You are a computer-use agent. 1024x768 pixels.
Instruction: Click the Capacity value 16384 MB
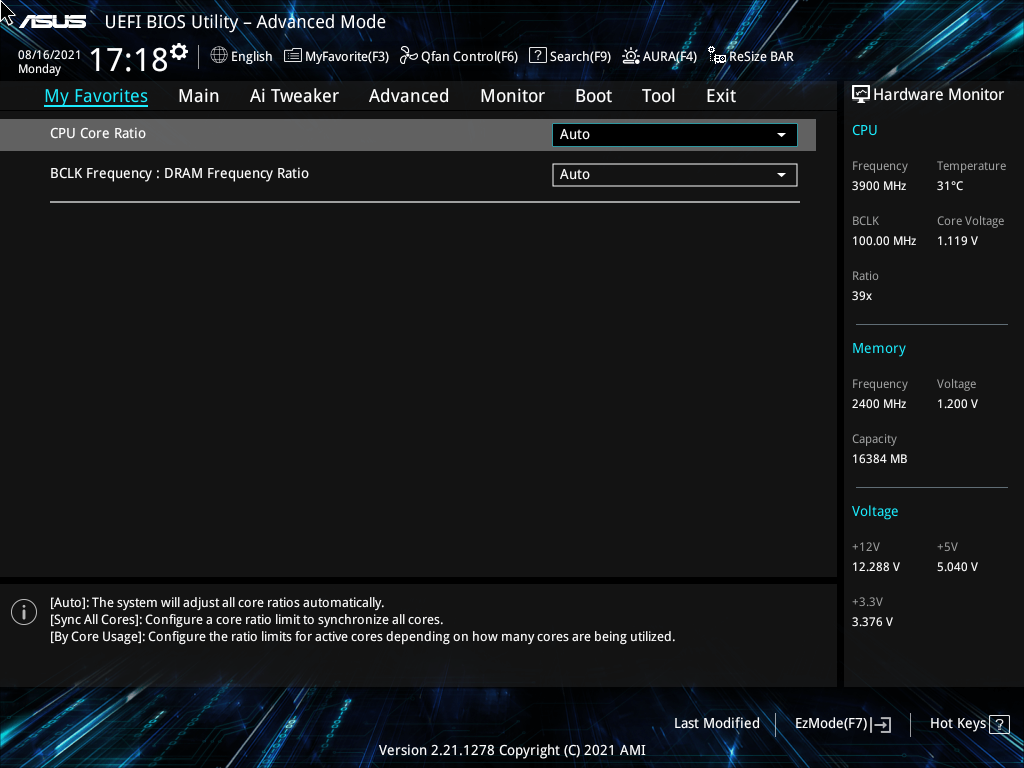click(x=880, y=458)
